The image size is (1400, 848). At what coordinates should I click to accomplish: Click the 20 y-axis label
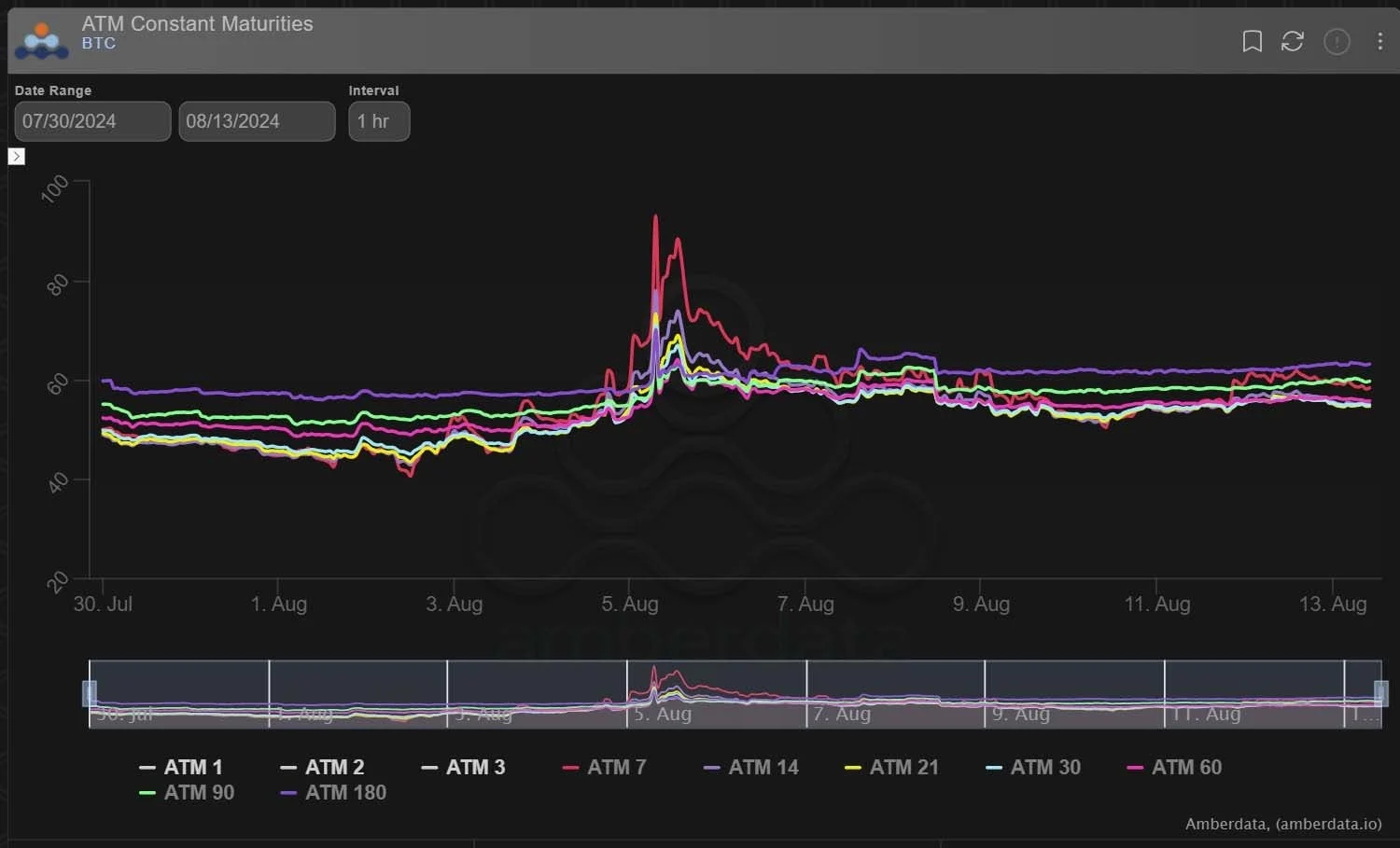57,582
